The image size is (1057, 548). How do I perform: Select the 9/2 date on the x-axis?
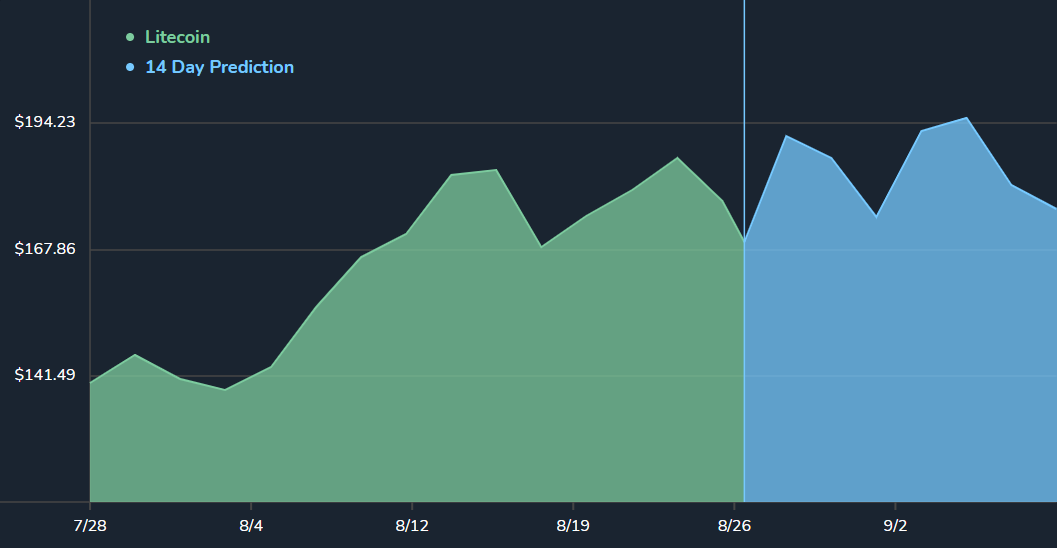(x=895, y=526)
